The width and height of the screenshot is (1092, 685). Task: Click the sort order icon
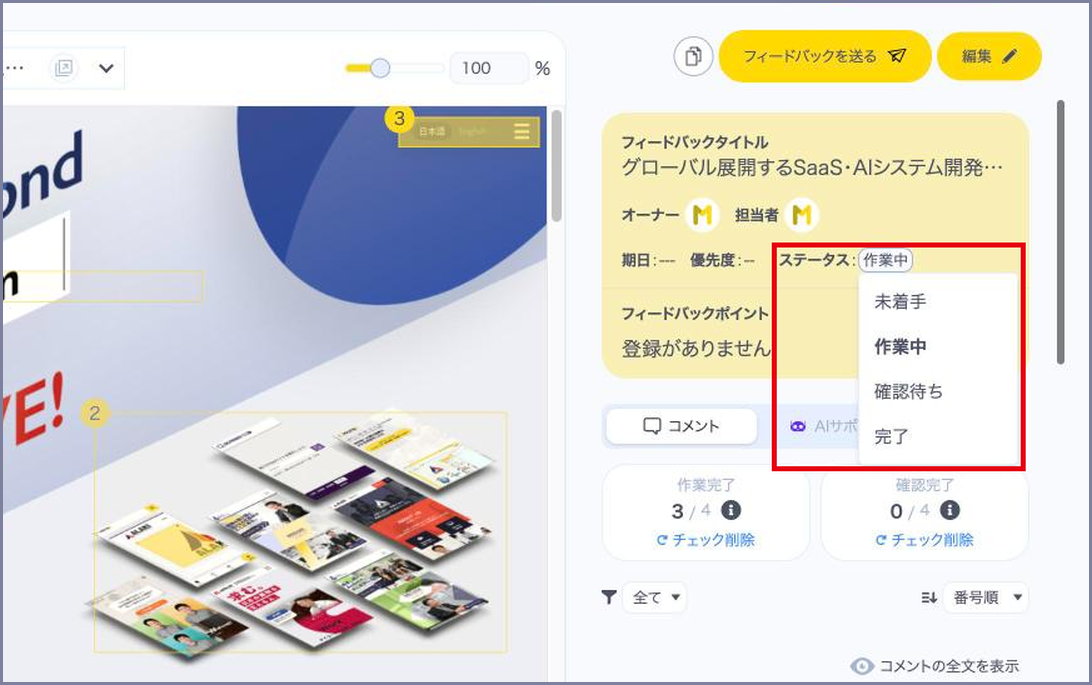[929, 597]
